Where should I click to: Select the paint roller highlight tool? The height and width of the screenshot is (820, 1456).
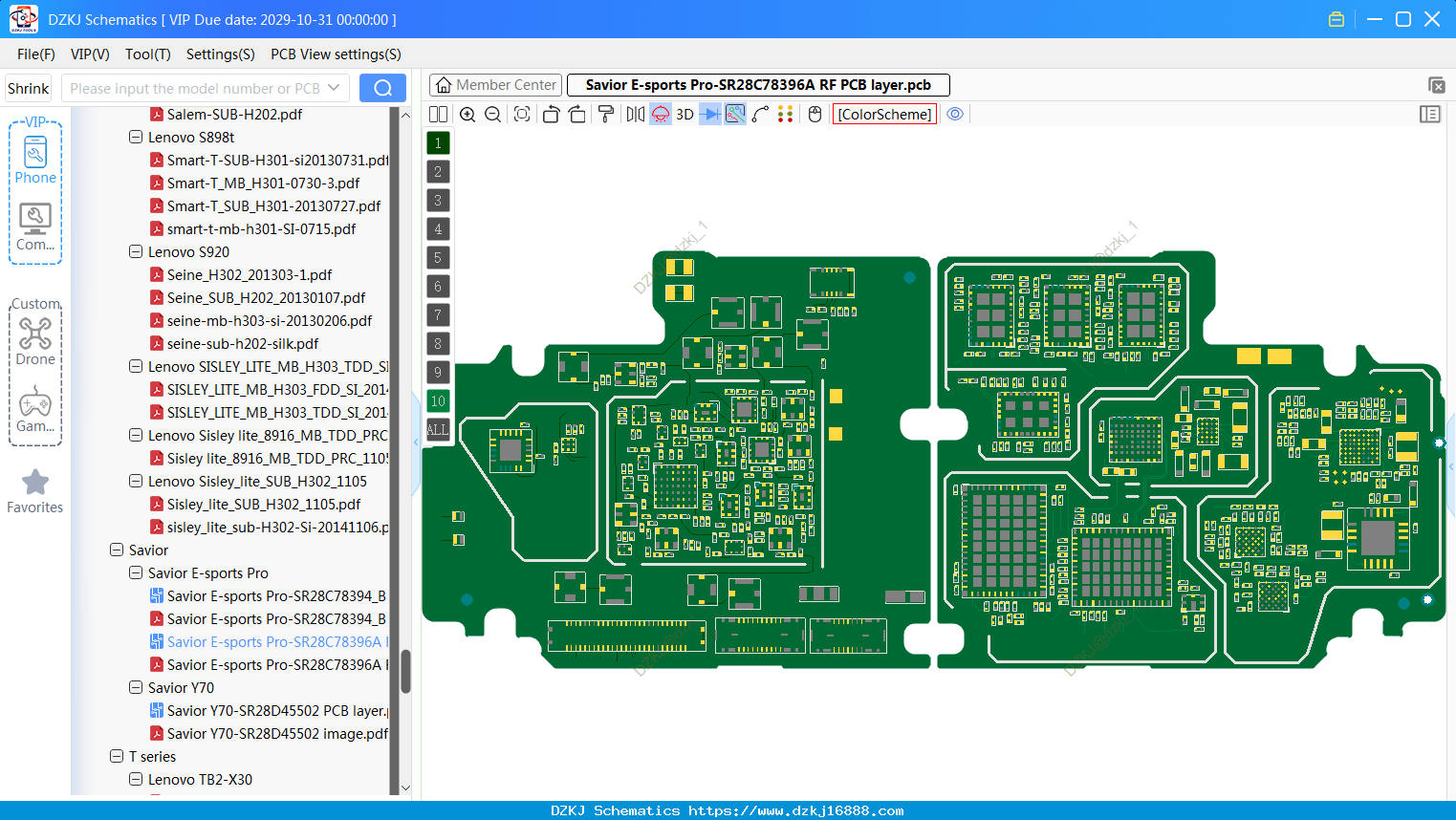point(606,115)
